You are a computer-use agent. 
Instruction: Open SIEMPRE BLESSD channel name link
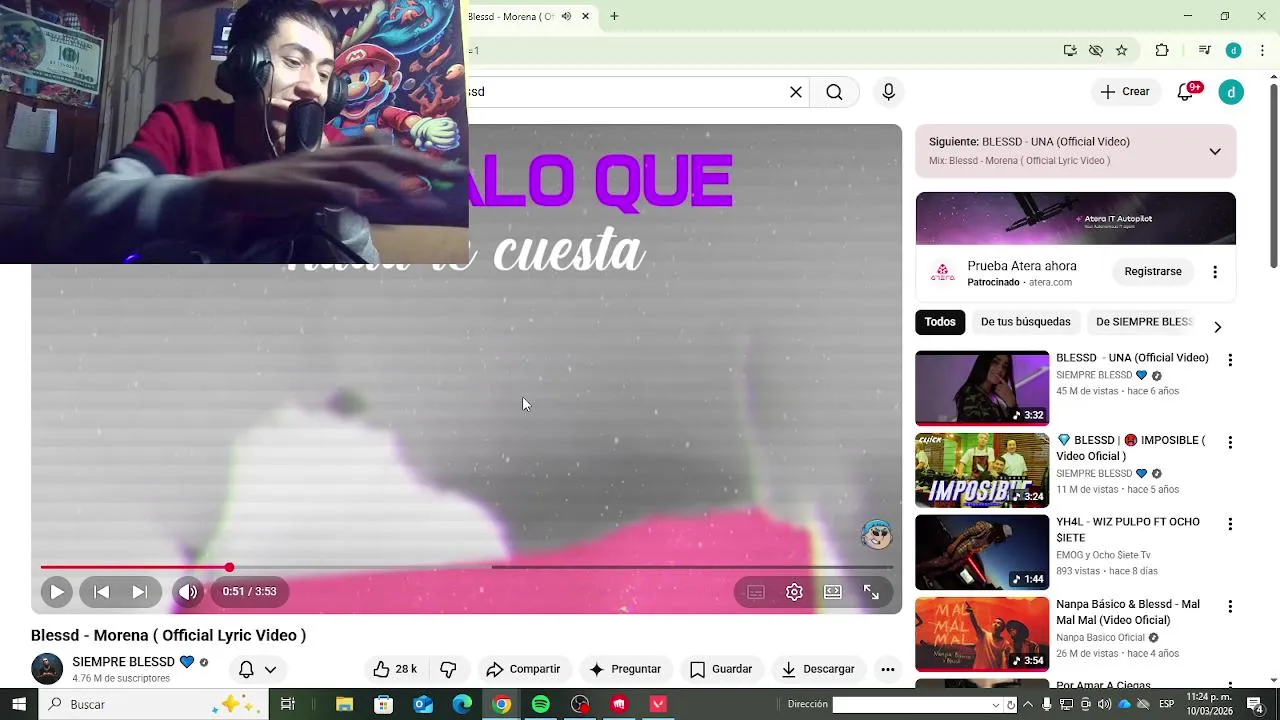[x=123, y=662]
